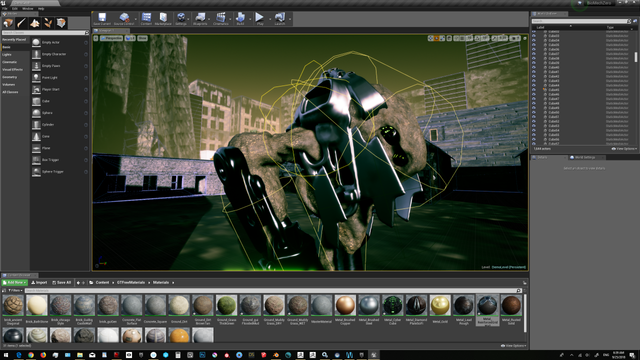Screen dimensions: 640x360
Task: Open World Outliner View Options
Action: coord(624,149)
